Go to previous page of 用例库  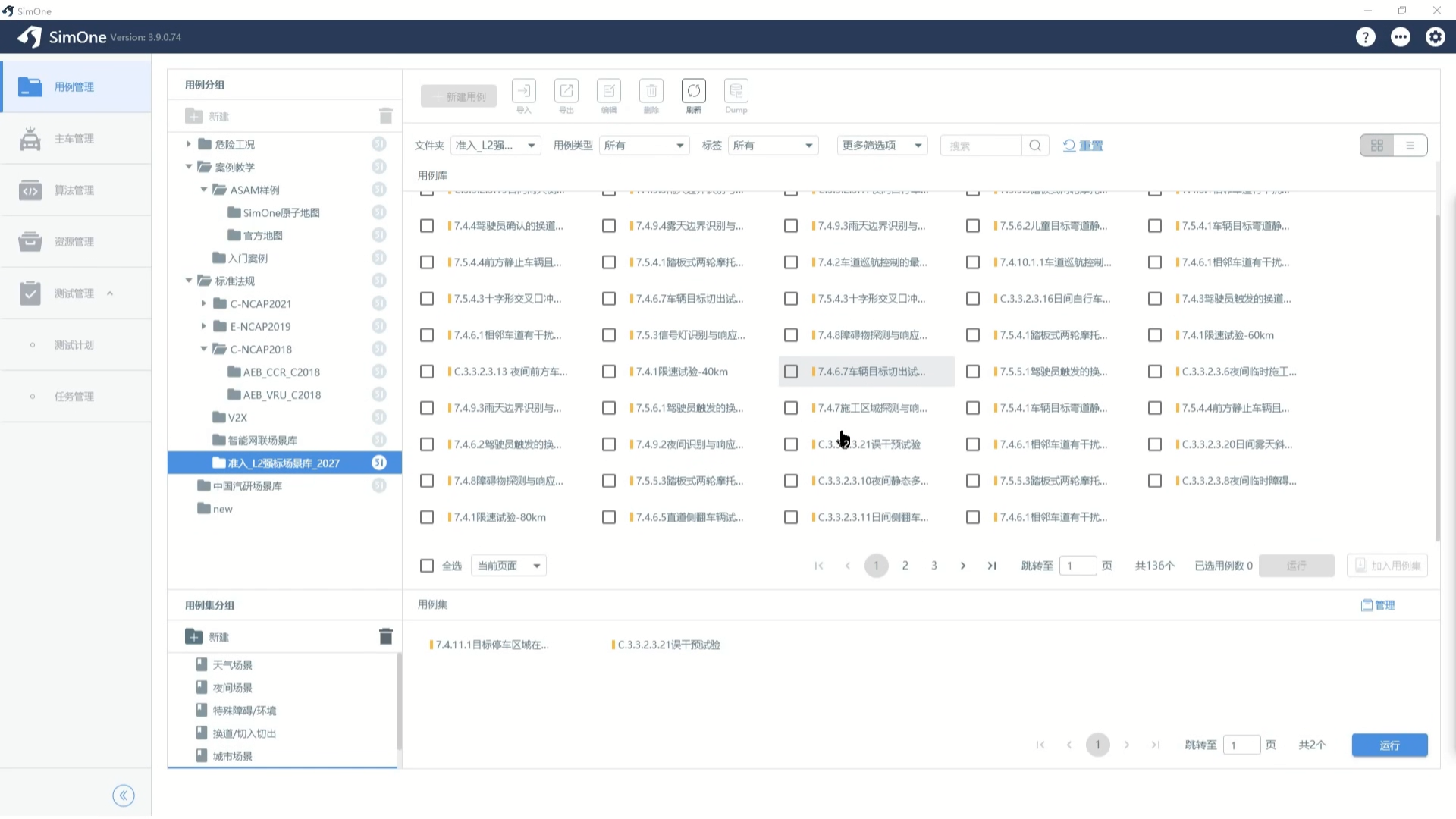pos(848,566)
